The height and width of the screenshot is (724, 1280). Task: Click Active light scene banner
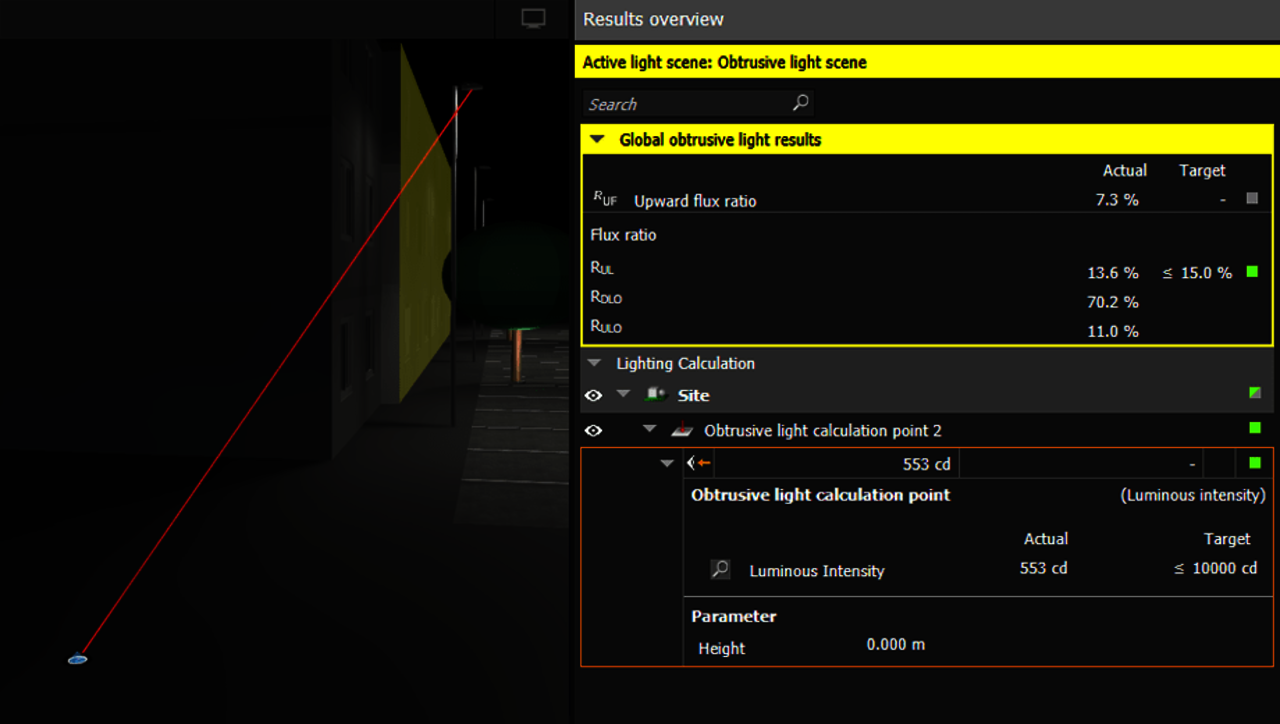725,62
